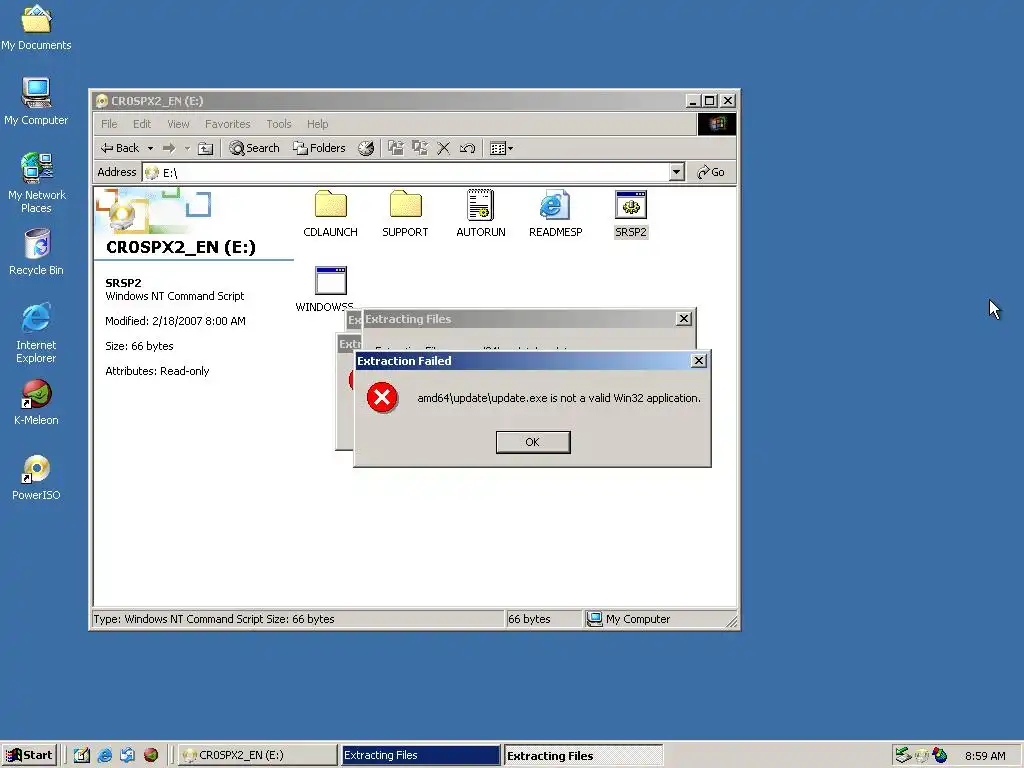Minimize the CR0SPX2_EN Explorer window

(694, 101)
